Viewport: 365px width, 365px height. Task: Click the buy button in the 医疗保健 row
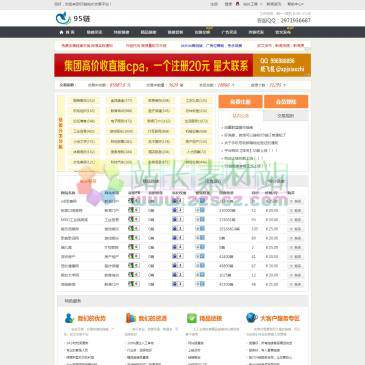coord(295,266)
